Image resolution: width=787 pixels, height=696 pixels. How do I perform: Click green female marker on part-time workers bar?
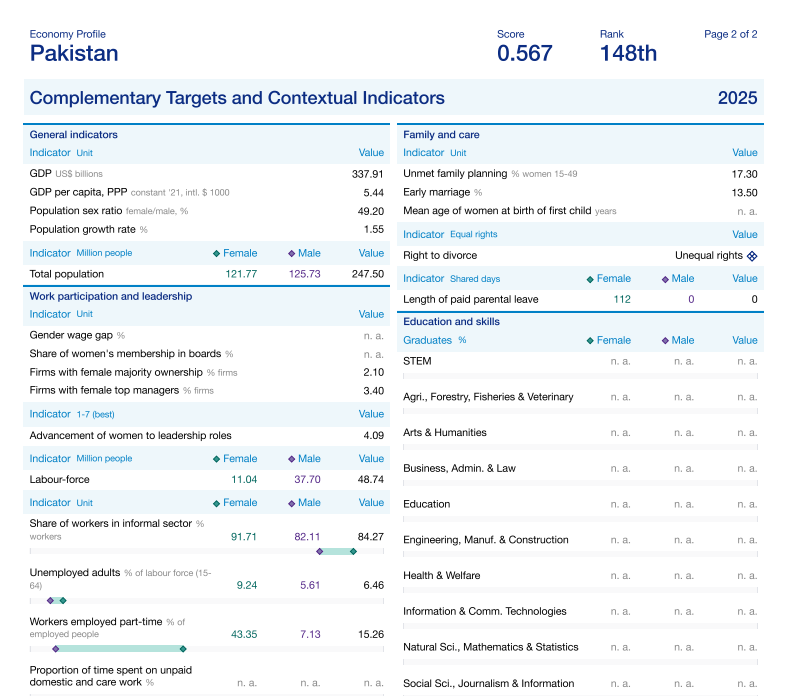point(184,649)
